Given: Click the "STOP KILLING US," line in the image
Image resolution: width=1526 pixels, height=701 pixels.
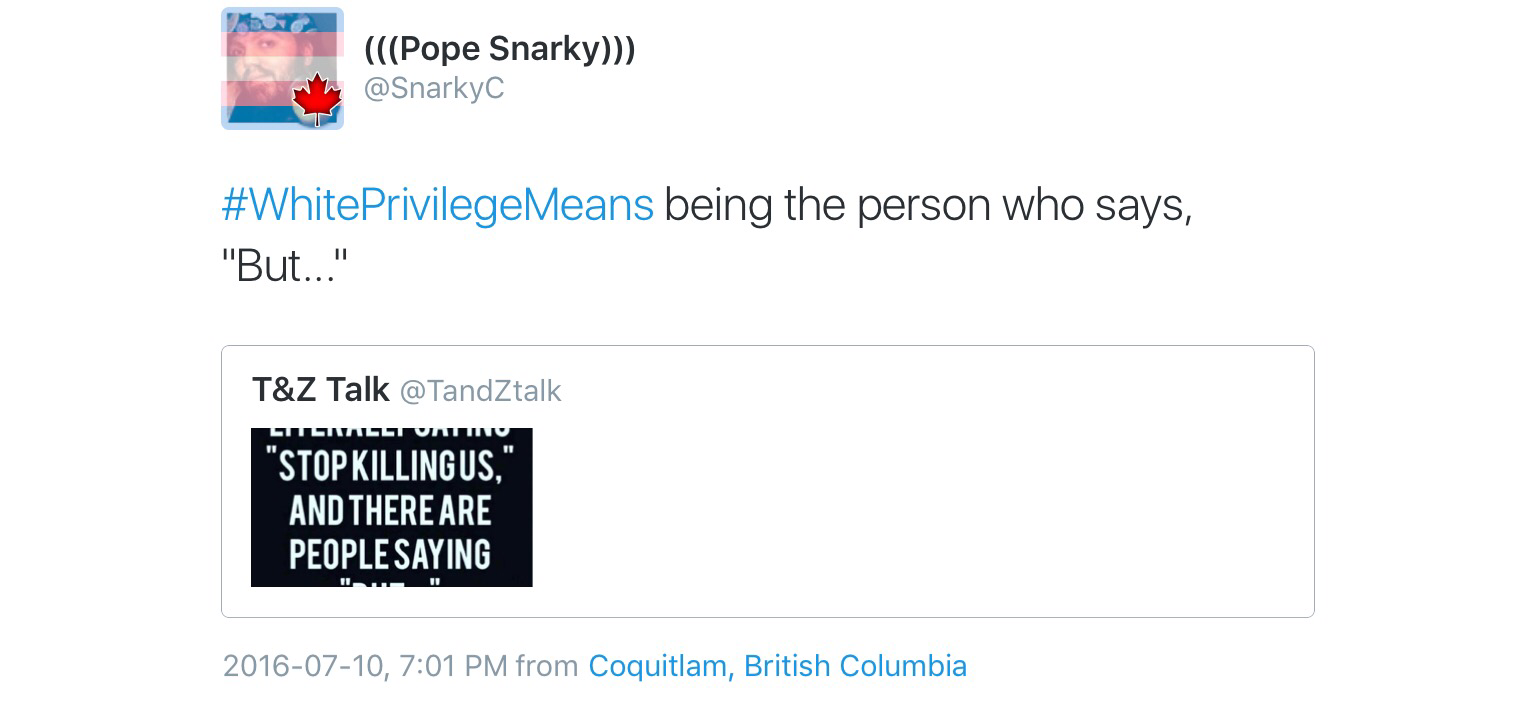Looking at the screenshot, I should [391, 466].
